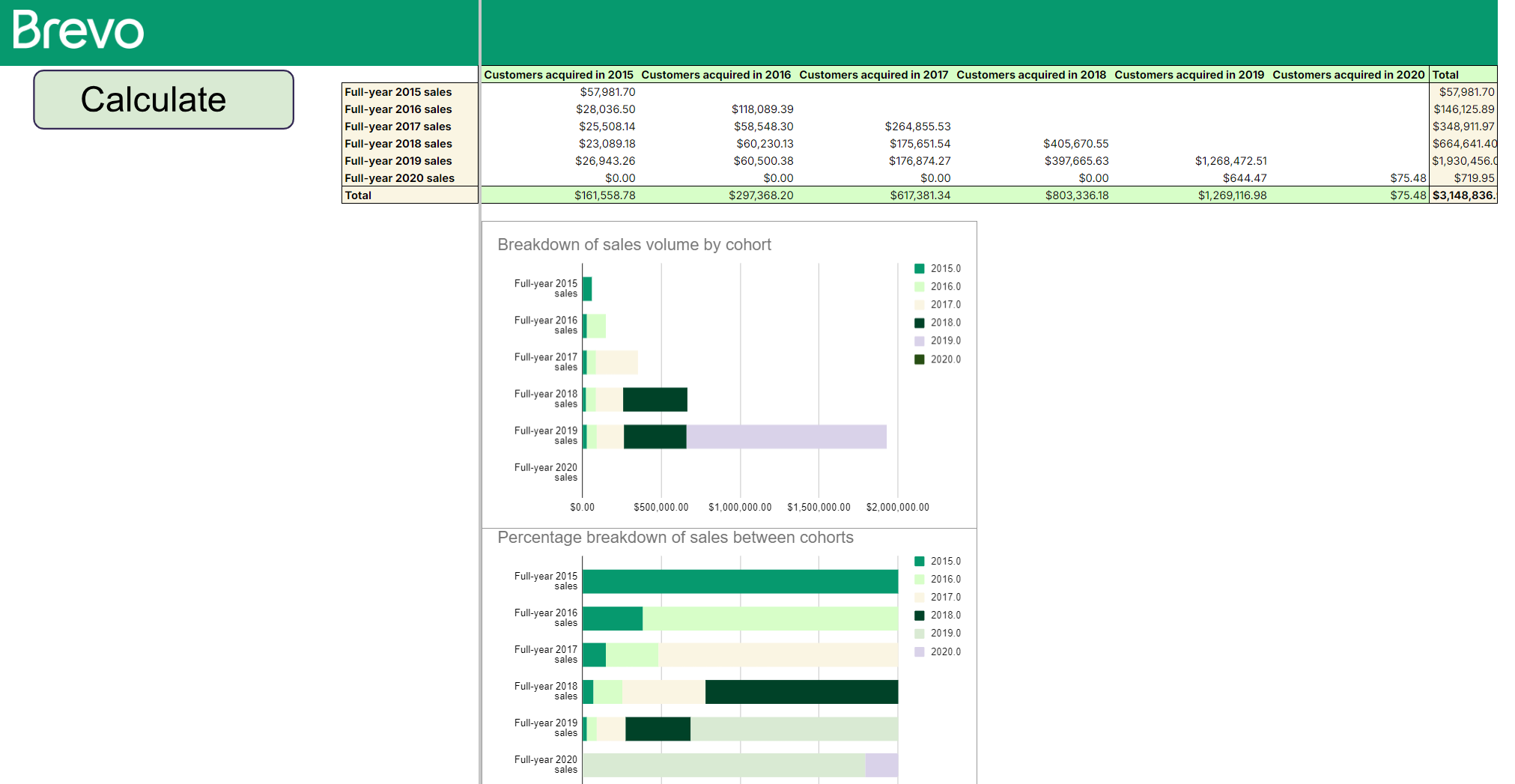Click the $1,000,000.00 axis label in volume chart
This screenshot has width=1515, height=784.
coord(740,508)
